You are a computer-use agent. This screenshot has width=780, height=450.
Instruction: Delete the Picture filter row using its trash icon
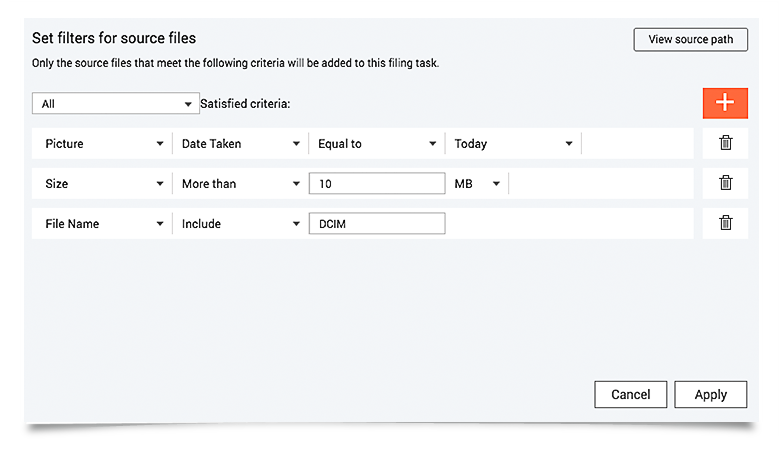point(726,143)
